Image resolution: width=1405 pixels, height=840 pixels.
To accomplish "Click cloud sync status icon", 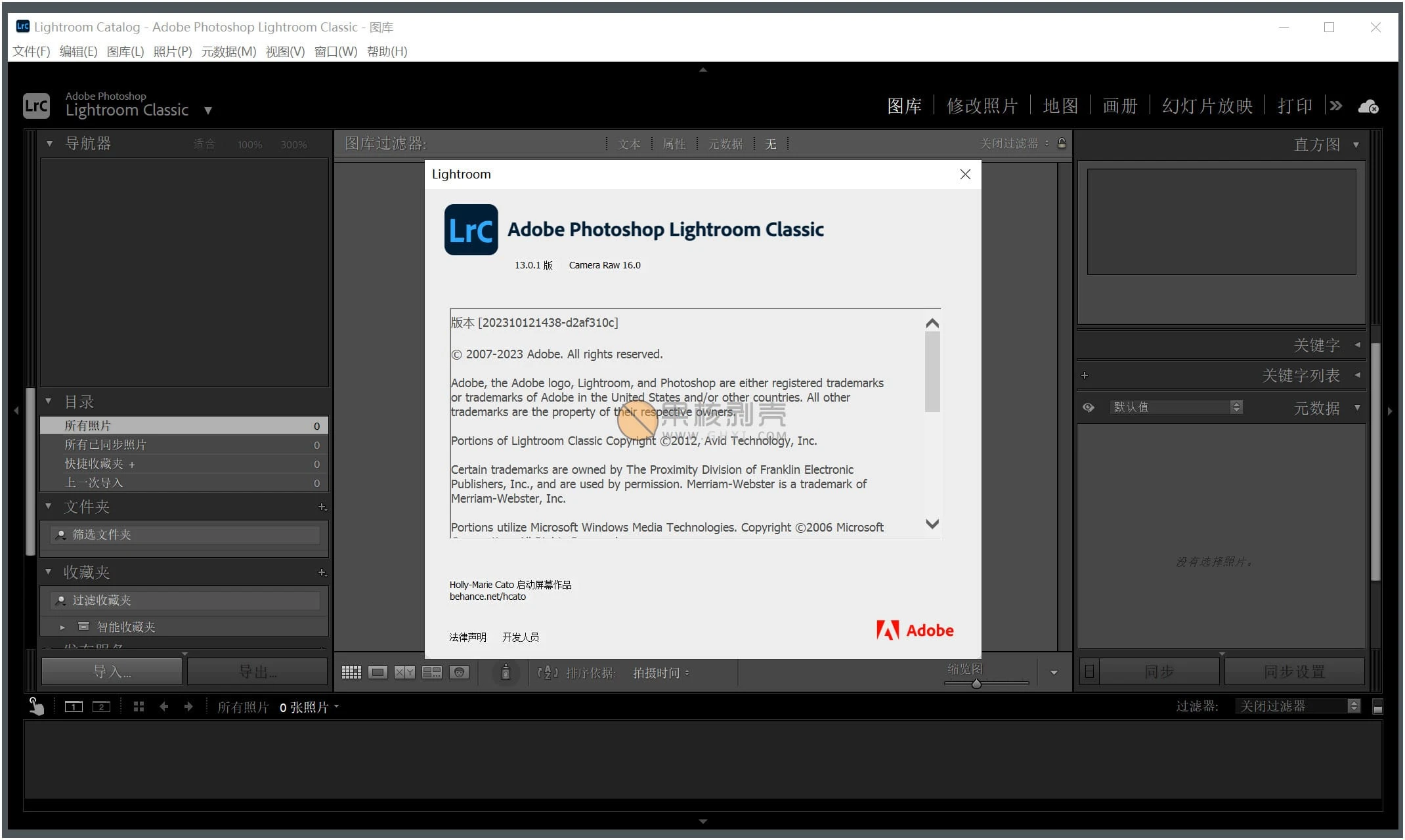I will 1368,106.
